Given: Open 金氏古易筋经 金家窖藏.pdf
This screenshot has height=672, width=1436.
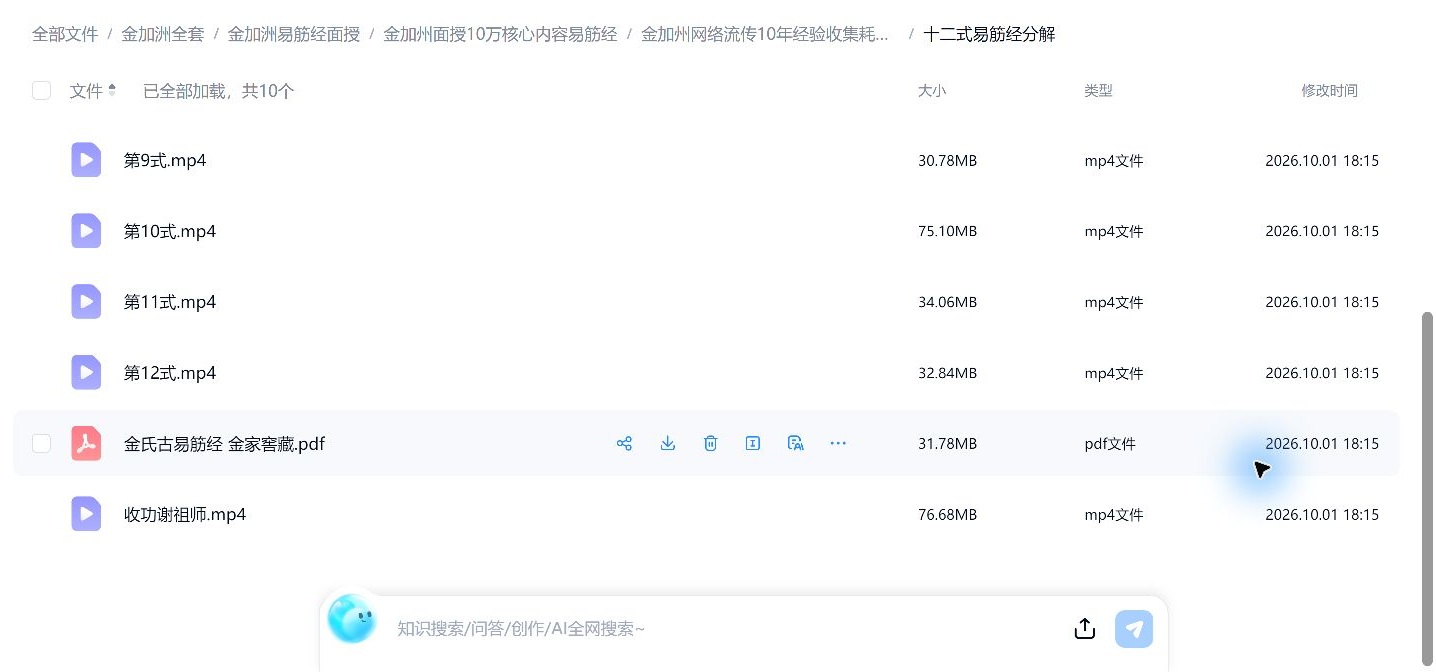Looking at the screenshot, I should pos(224,444).
